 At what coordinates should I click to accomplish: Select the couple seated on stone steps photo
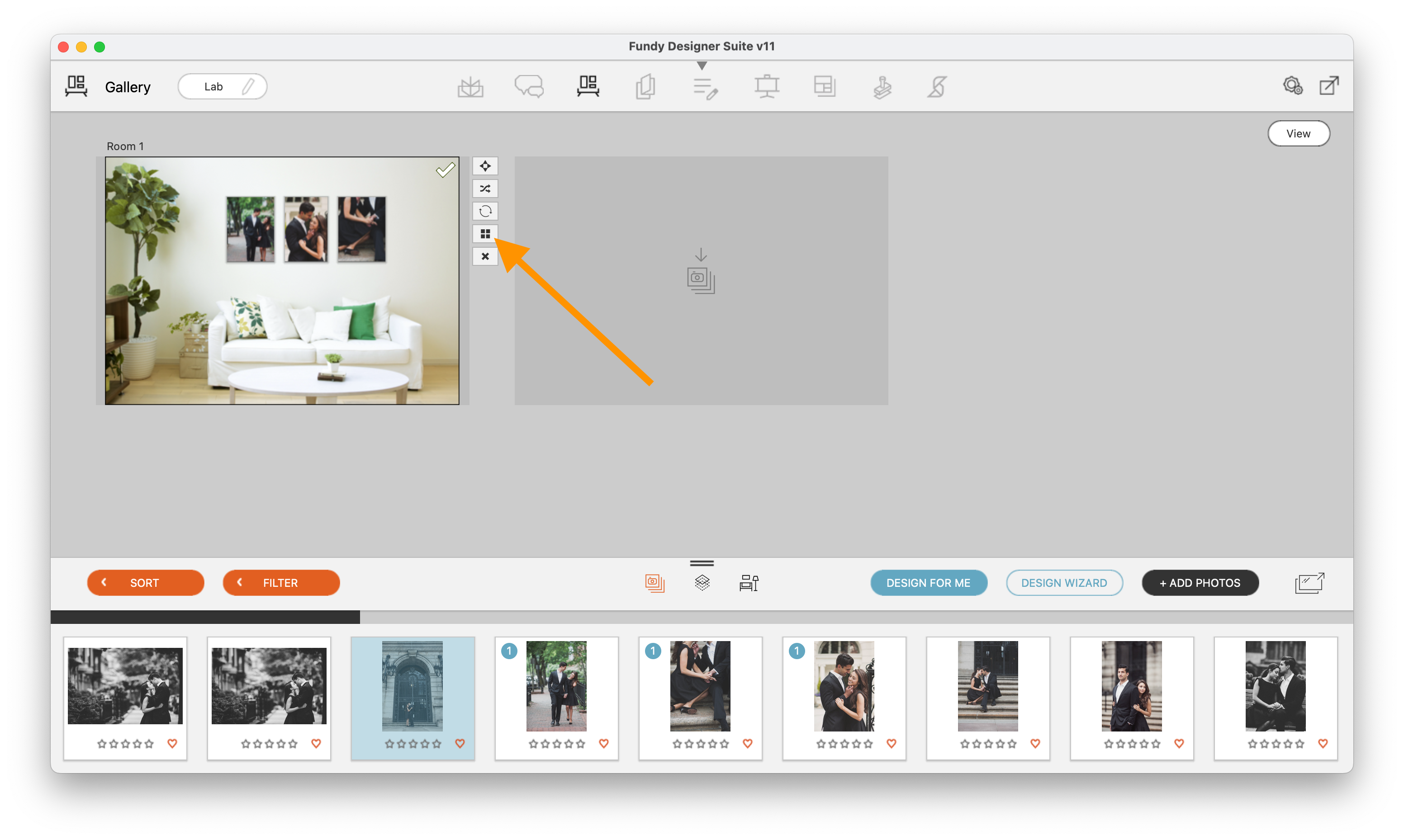coord(988,686)
